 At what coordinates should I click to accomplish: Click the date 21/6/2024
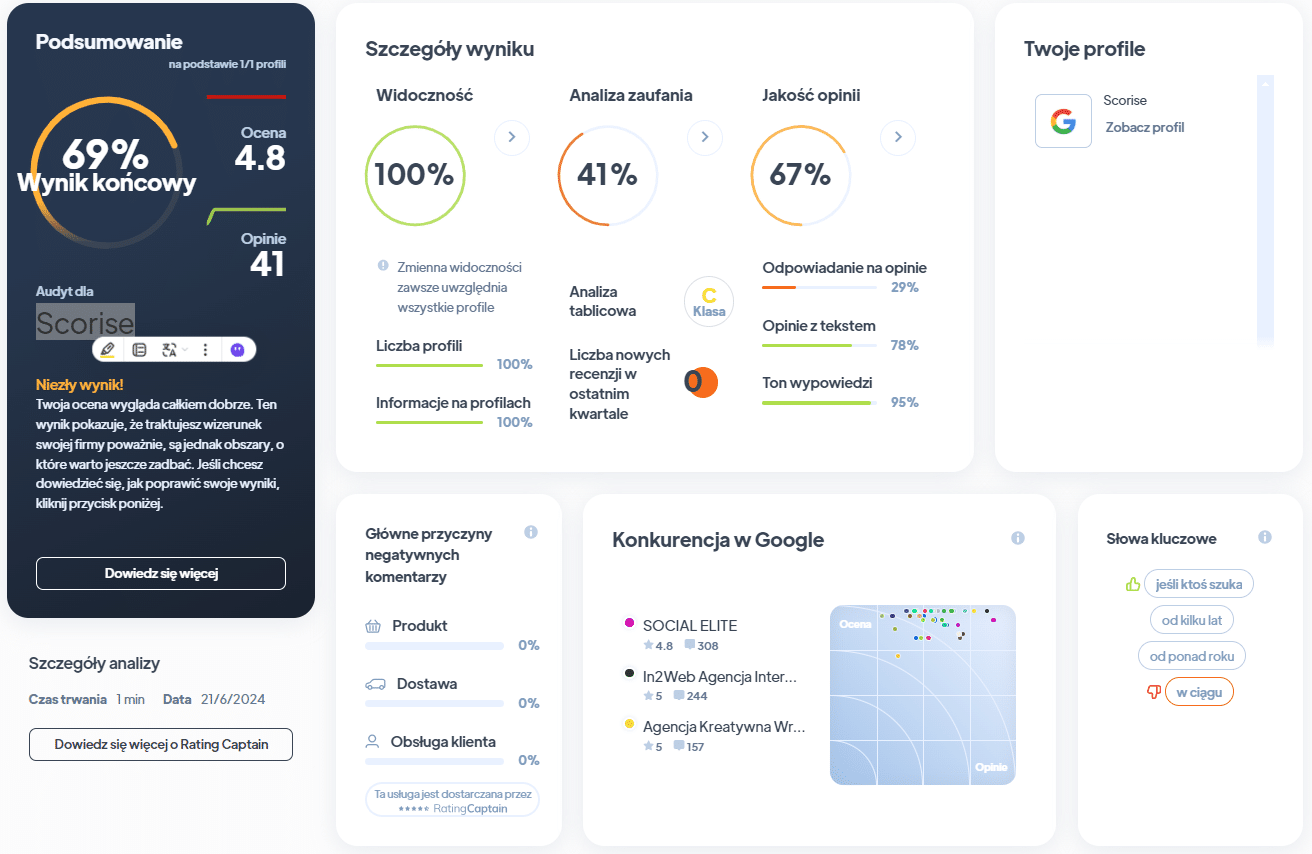pos(233,699)
